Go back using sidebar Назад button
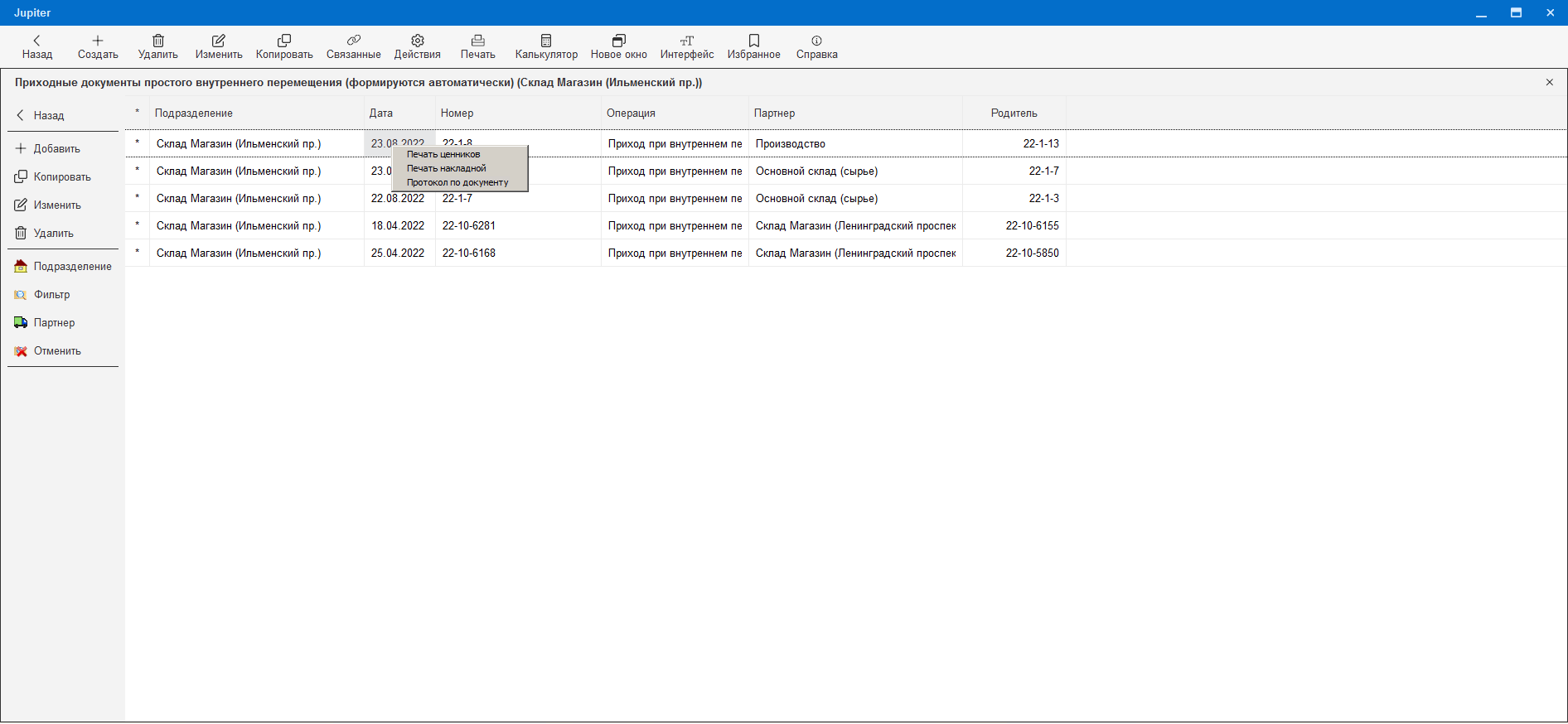This screenshot has height=724, width=1568. (x=63, y=116)
